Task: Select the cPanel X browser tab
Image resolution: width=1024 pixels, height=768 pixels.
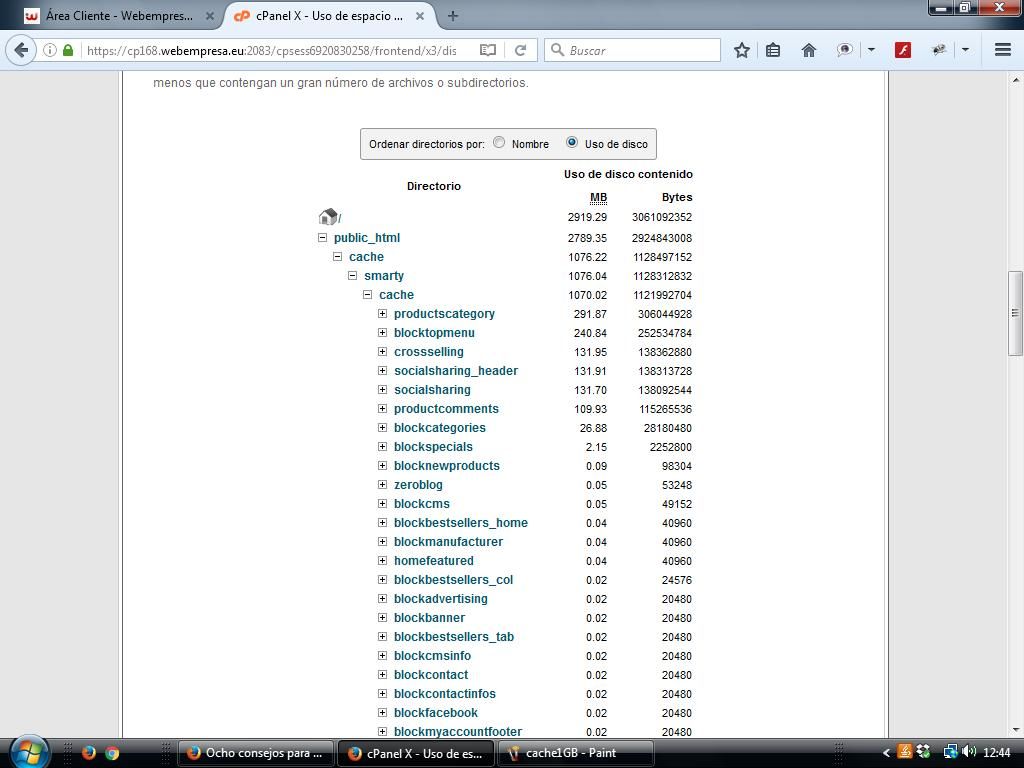Action: click(328, 16)
